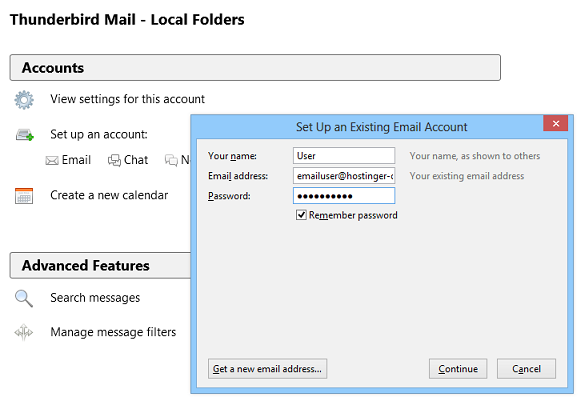Screen dimensions: 583x404
Task: Click 'Thunderbird Mail - Local Folders' heading
Action: pos(127,20)
